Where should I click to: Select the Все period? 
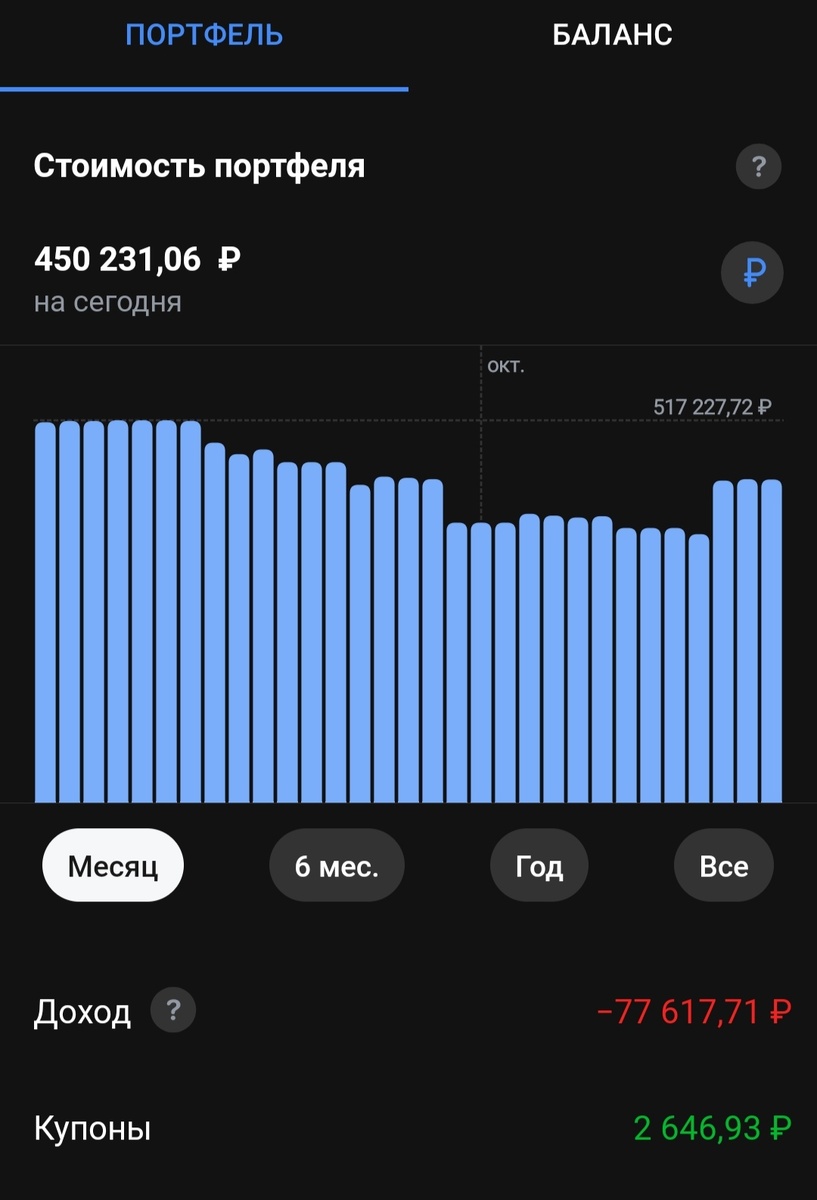pos(724,866)
